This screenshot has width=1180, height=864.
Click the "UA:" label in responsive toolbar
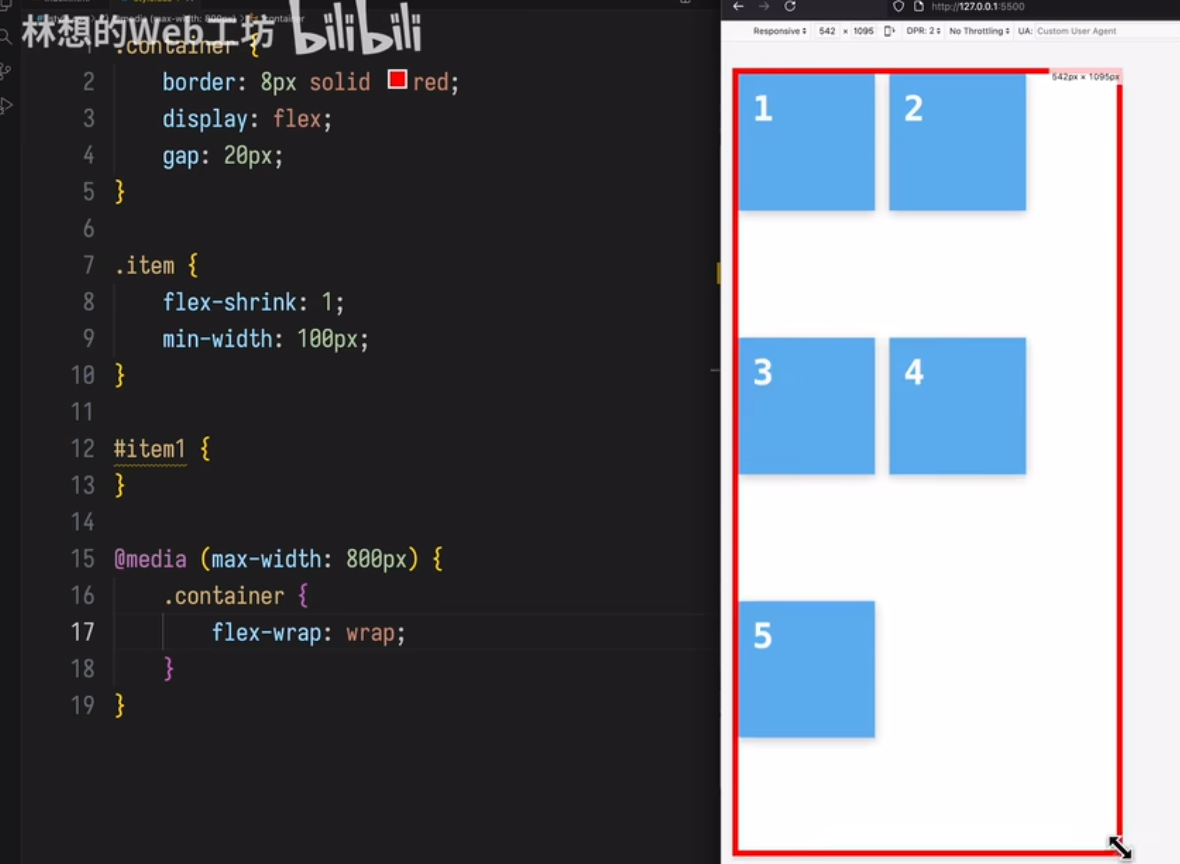(1025, 31)
